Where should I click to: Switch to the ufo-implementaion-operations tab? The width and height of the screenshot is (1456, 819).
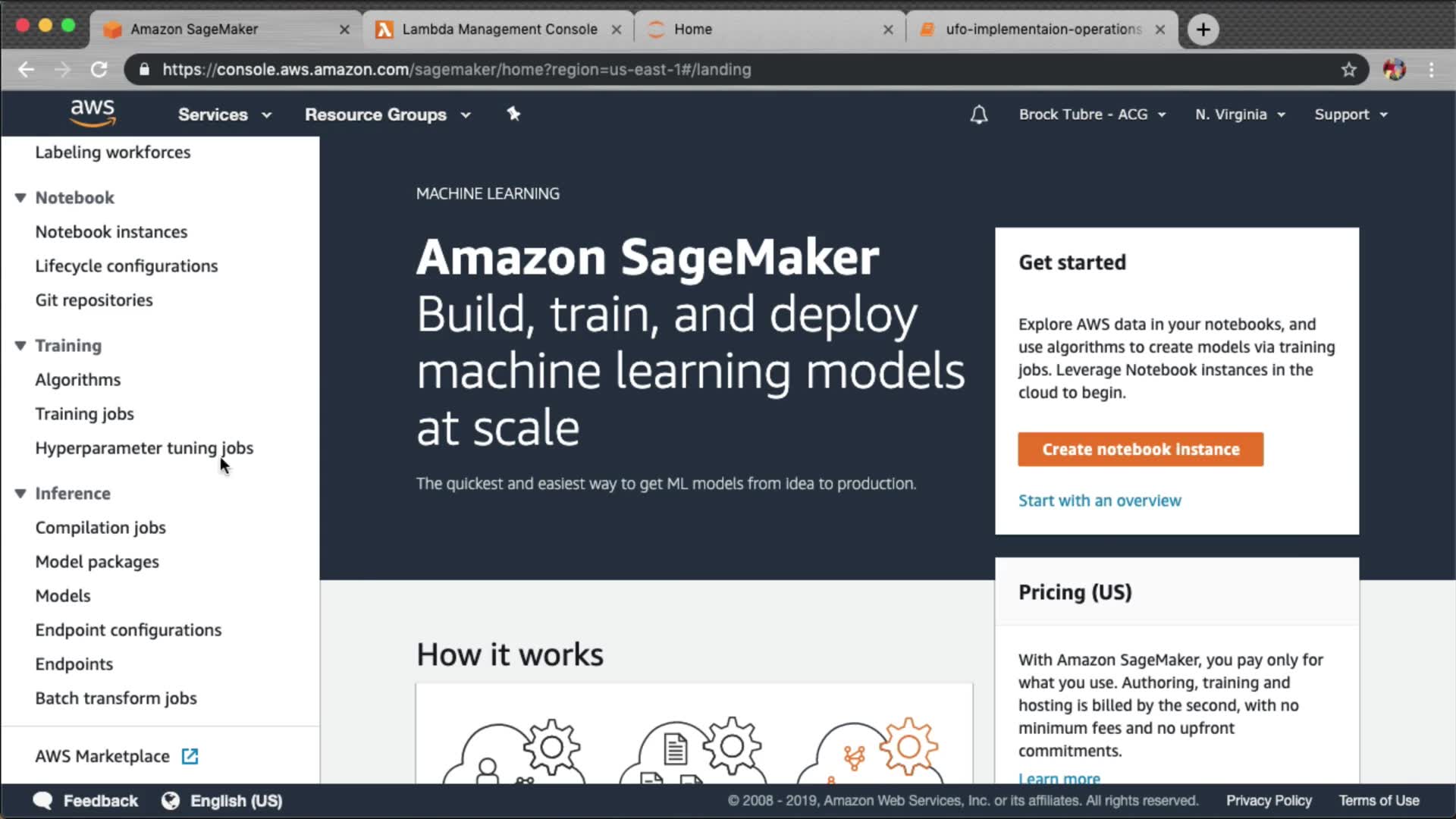[1043, 30]
